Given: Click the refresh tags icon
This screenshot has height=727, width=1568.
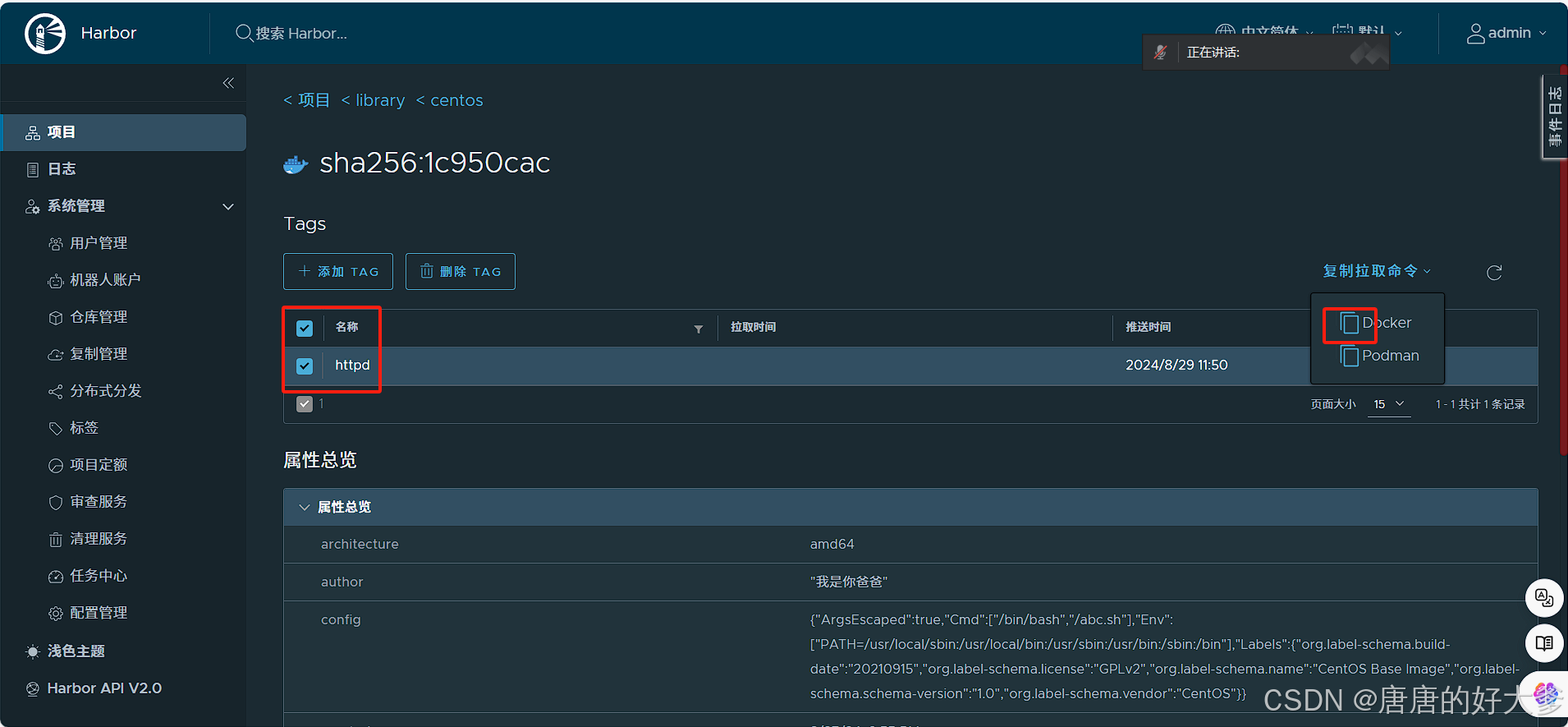Looking at the screenshot, I should click(1494, 273).
